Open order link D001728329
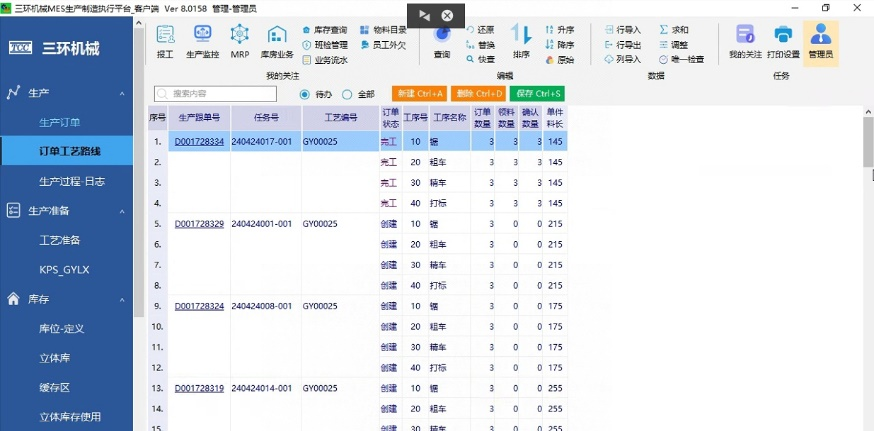 (199, 224)
